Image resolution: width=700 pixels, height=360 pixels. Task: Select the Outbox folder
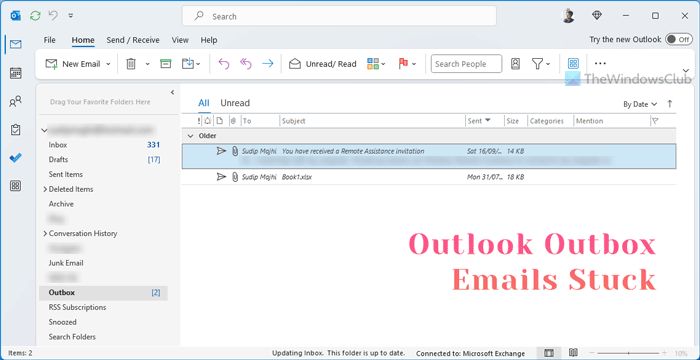point(104,293)
